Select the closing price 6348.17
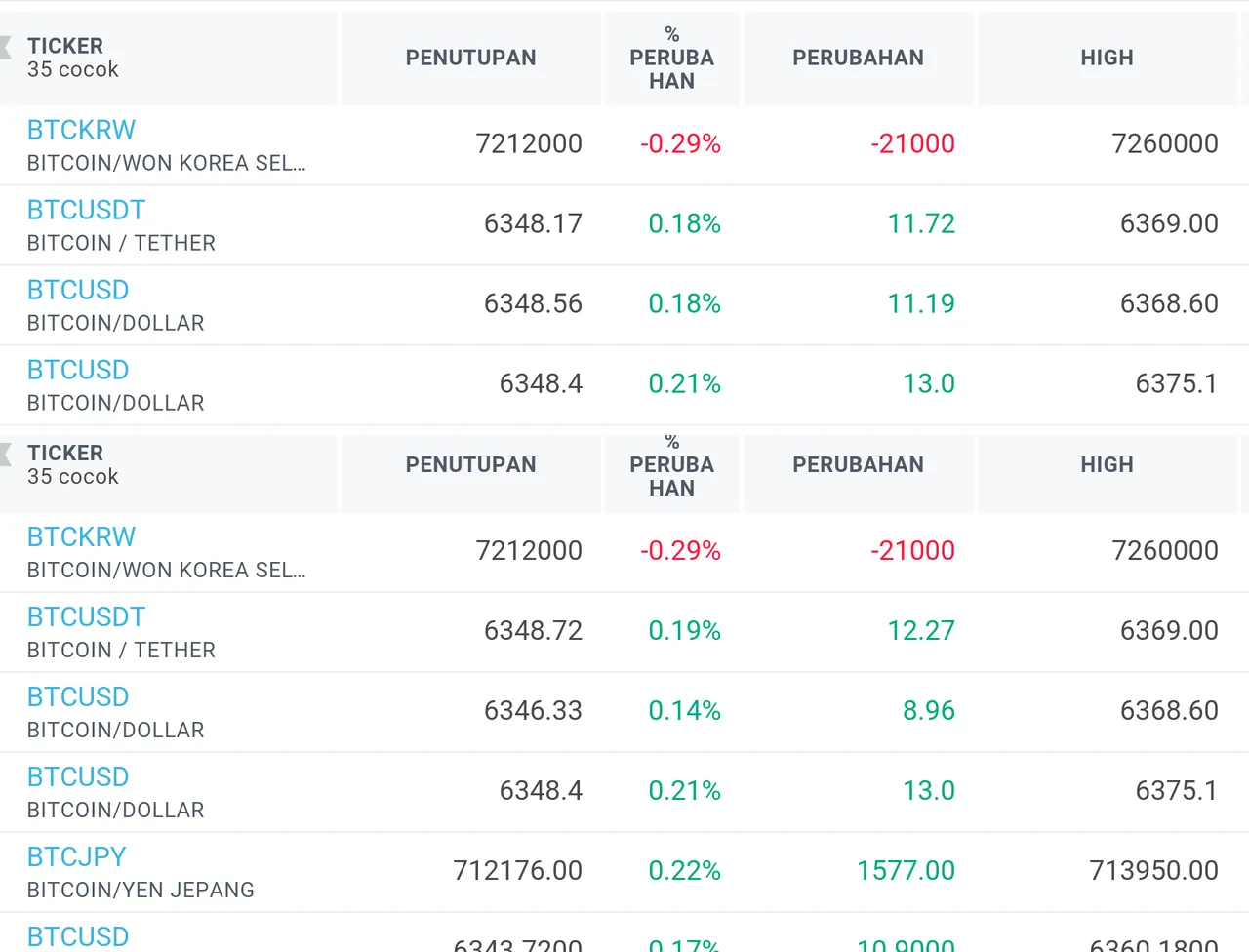Screen dimensions: 1249x952 click(x=533, y=223)
